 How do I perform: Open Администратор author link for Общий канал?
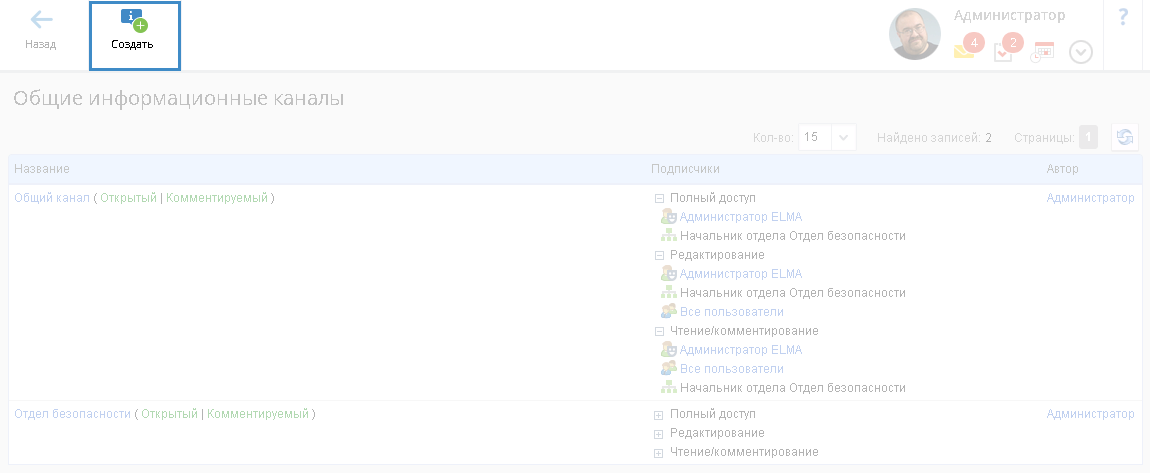pyautogui.click(x=1091, y=198)
